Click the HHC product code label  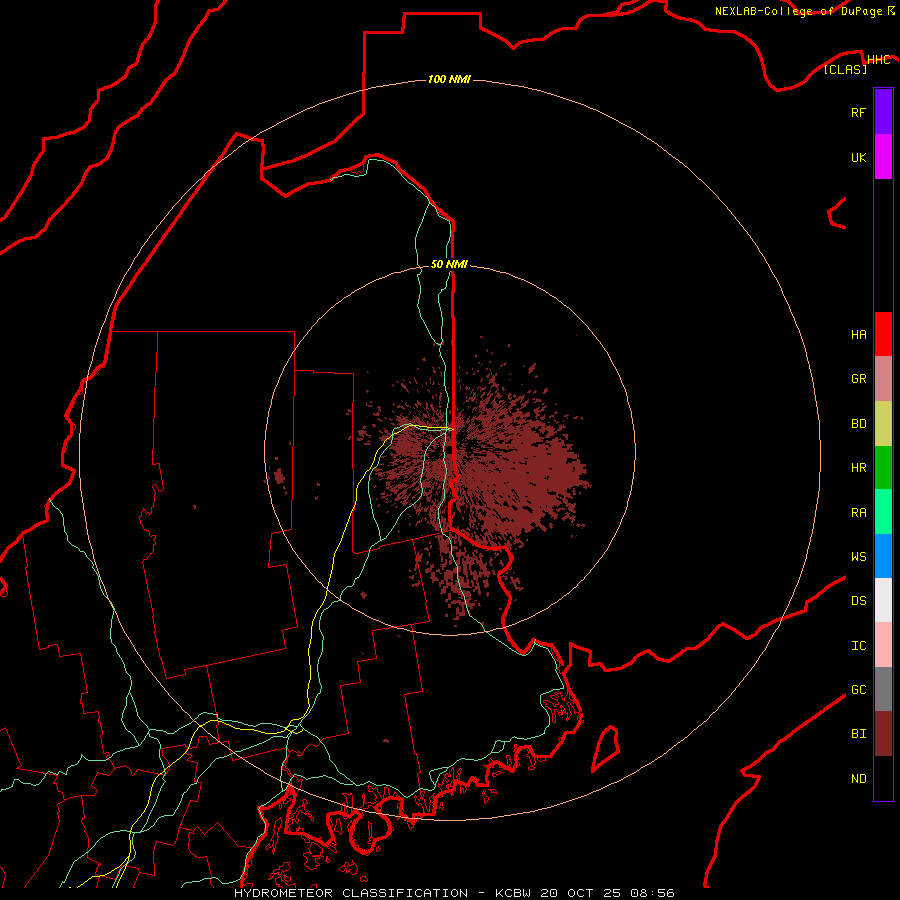point(878,60)
